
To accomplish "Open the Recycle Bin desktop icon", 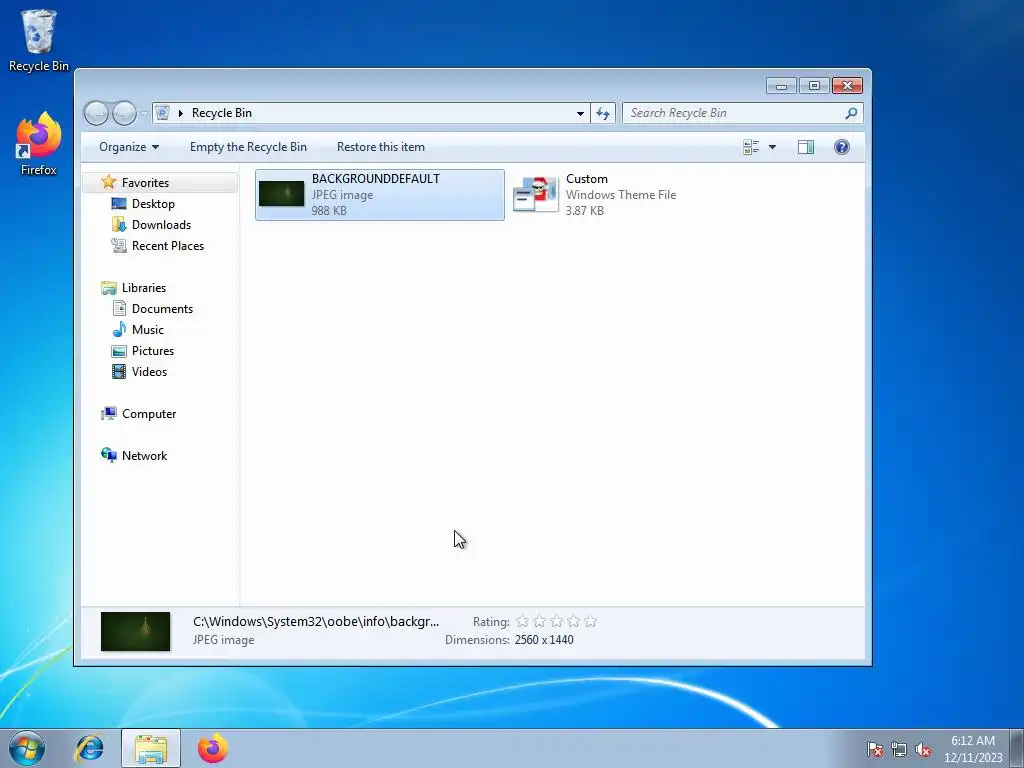I will [x=39, y=40].
